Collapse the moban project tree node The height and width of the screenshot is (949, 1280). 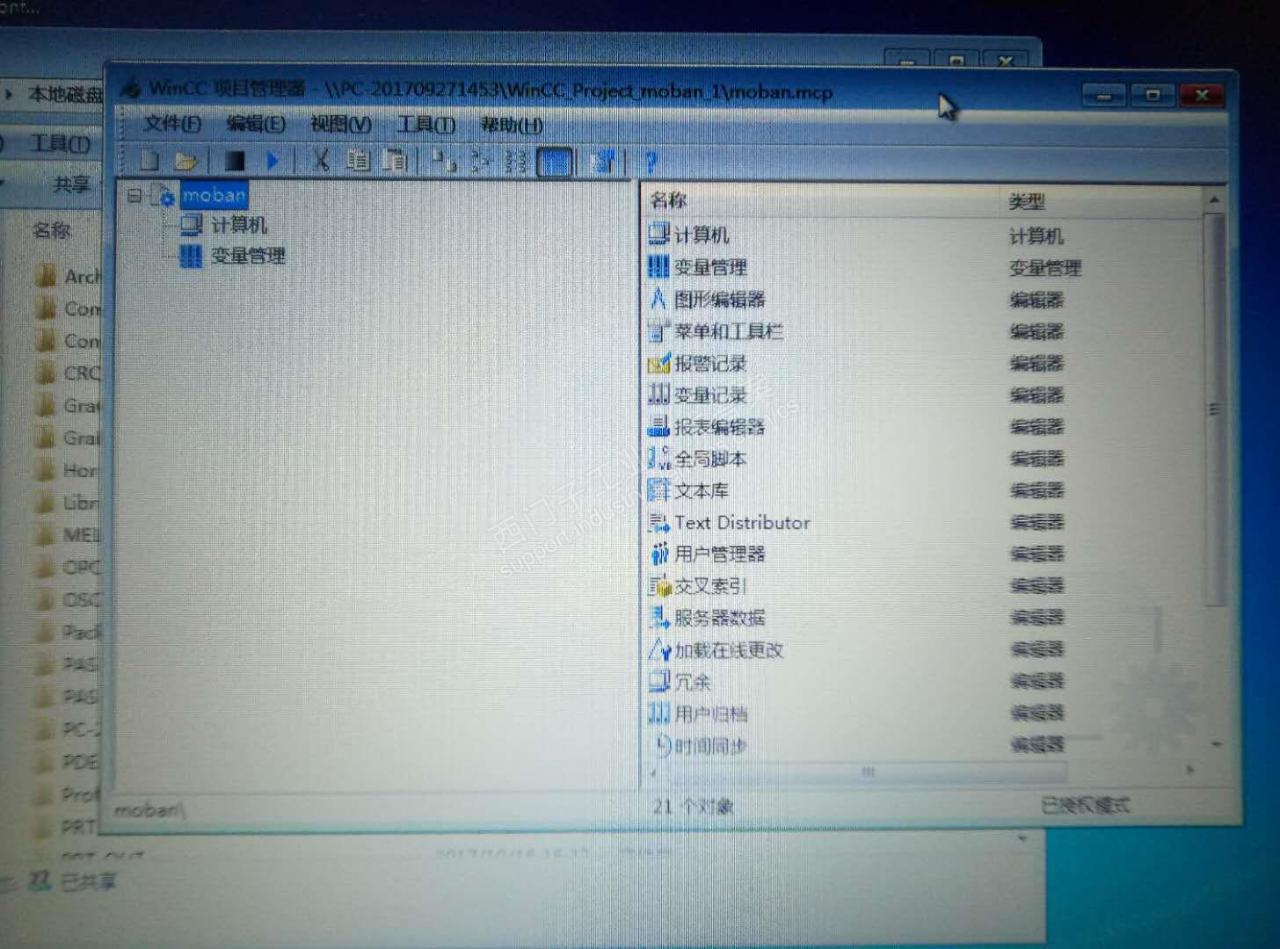pos(134,197)
